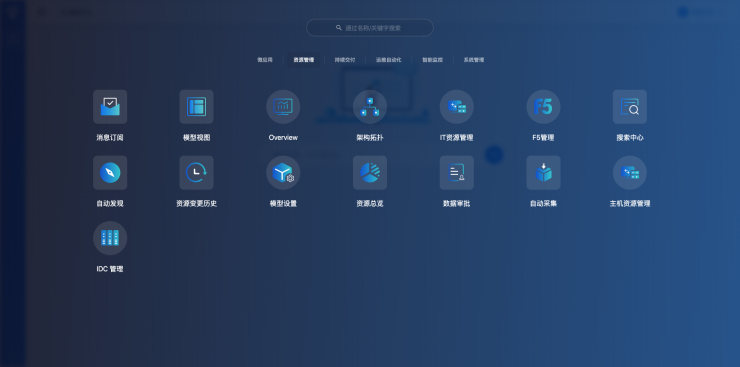Open 架构拓扑 topology icon
740x367 pixels.
coord(370,107)
